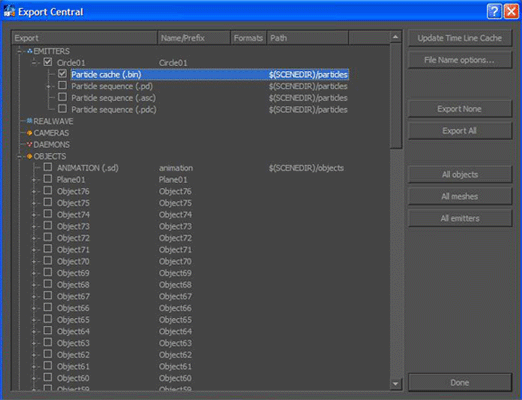
Task: Collapse the OBJECTS tree branch
Action: (x=19, y=156)
